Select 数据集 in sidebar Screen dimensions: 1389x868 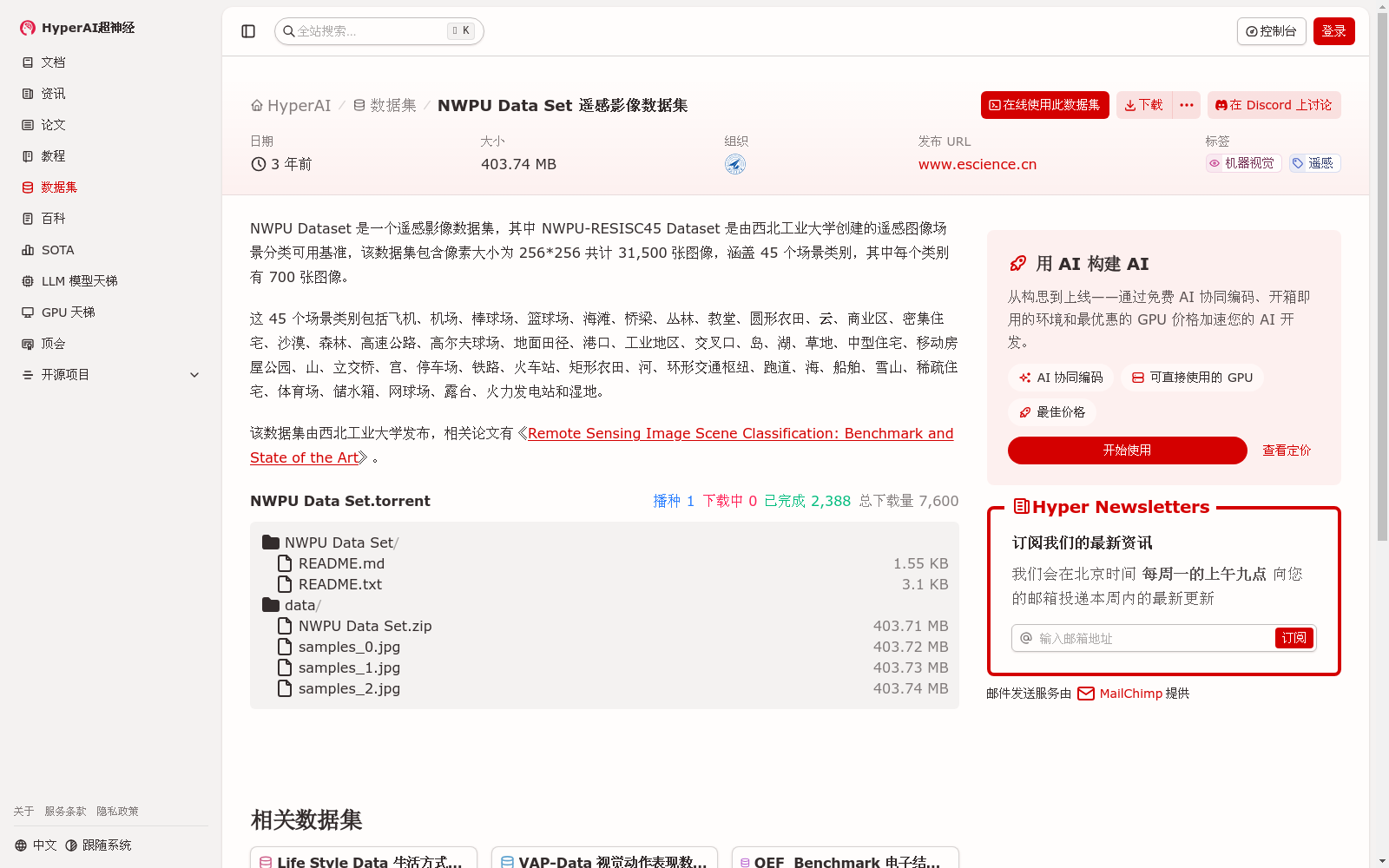pos(111,187)
